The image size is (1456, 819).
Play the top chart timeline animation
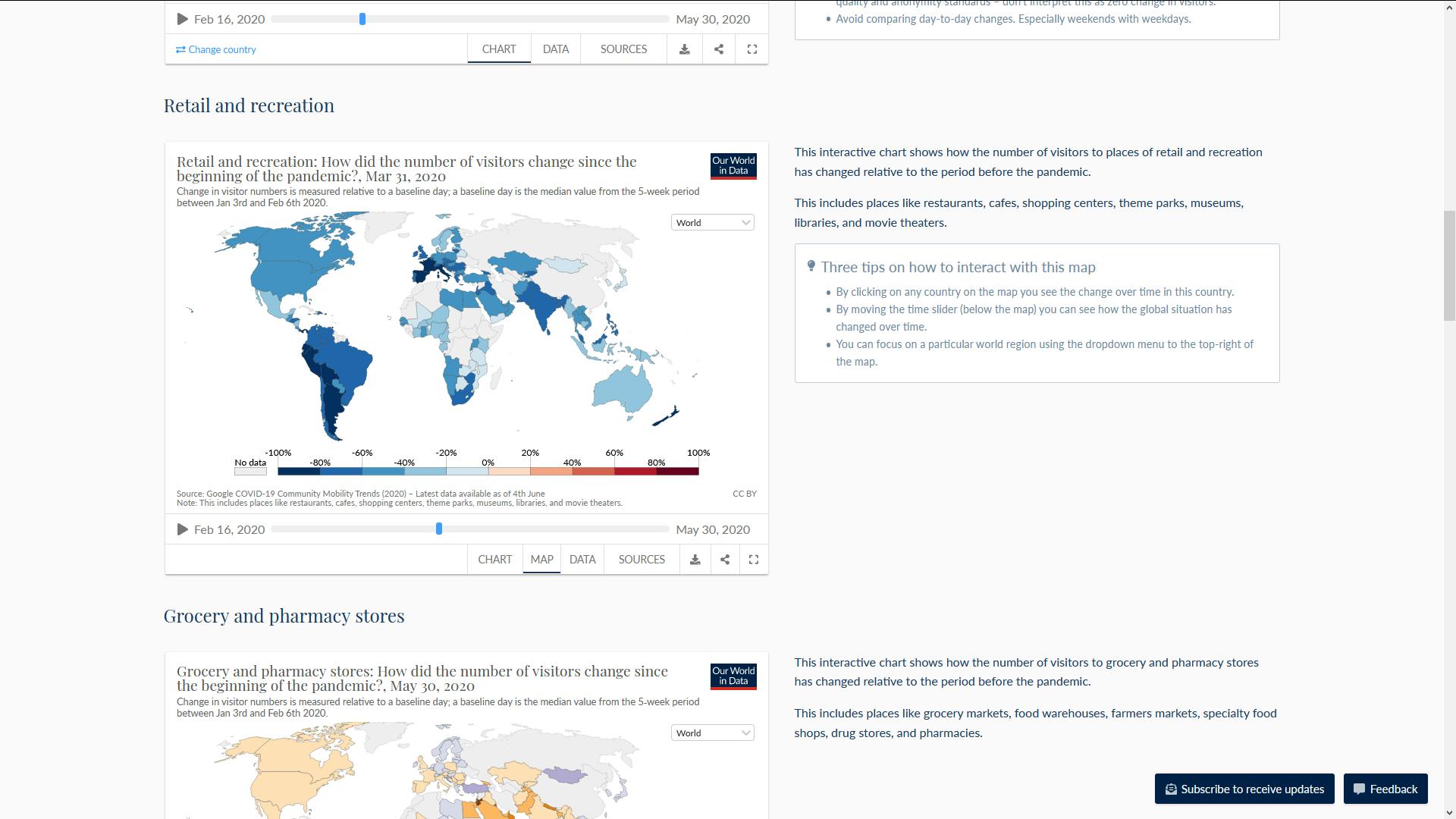pyautogui.click(x=182, y=19)
